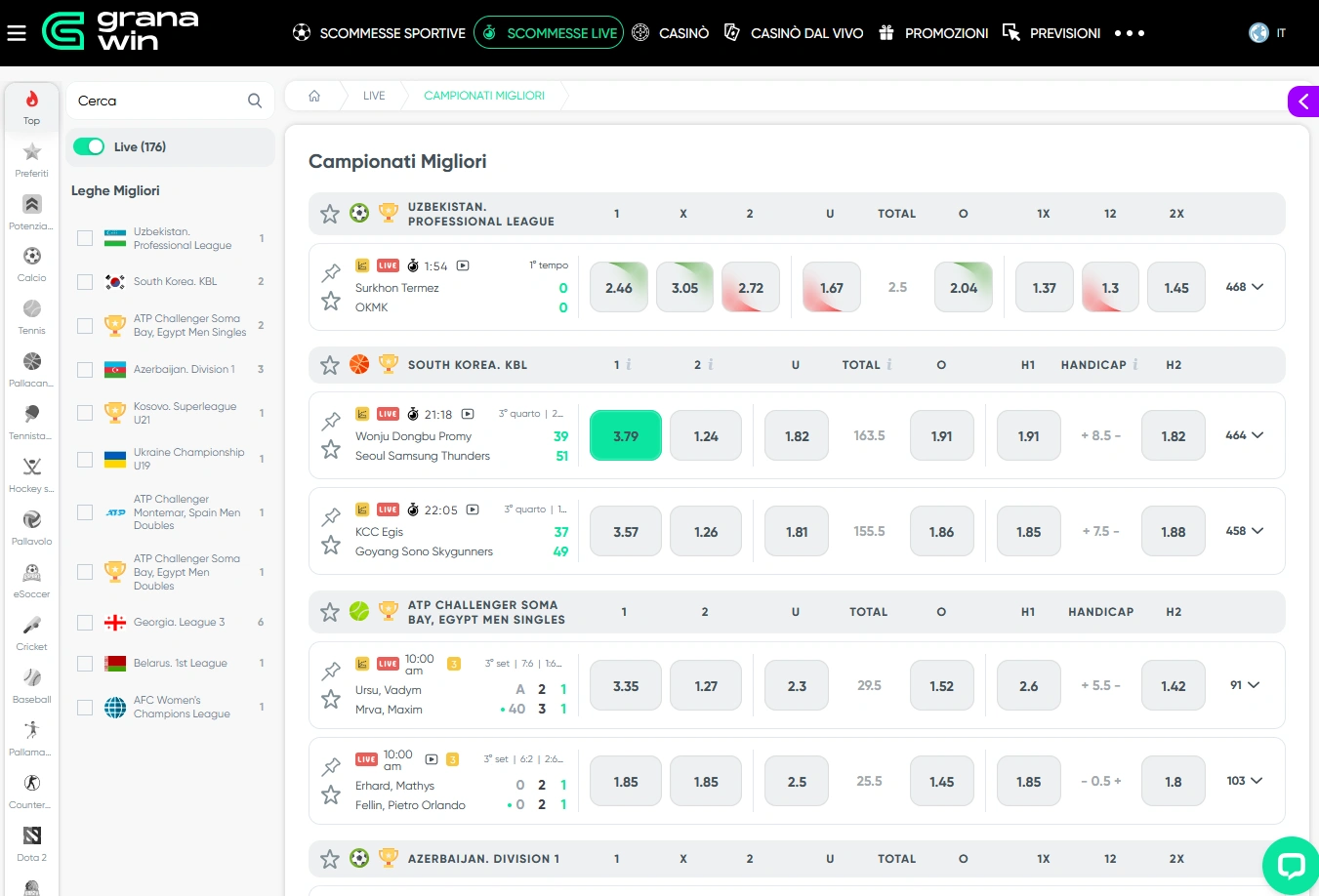Screen dimensions: 1319x896
Task: Tick the Georgia. League 3 checkbox
Action: [x=85, y=623]
